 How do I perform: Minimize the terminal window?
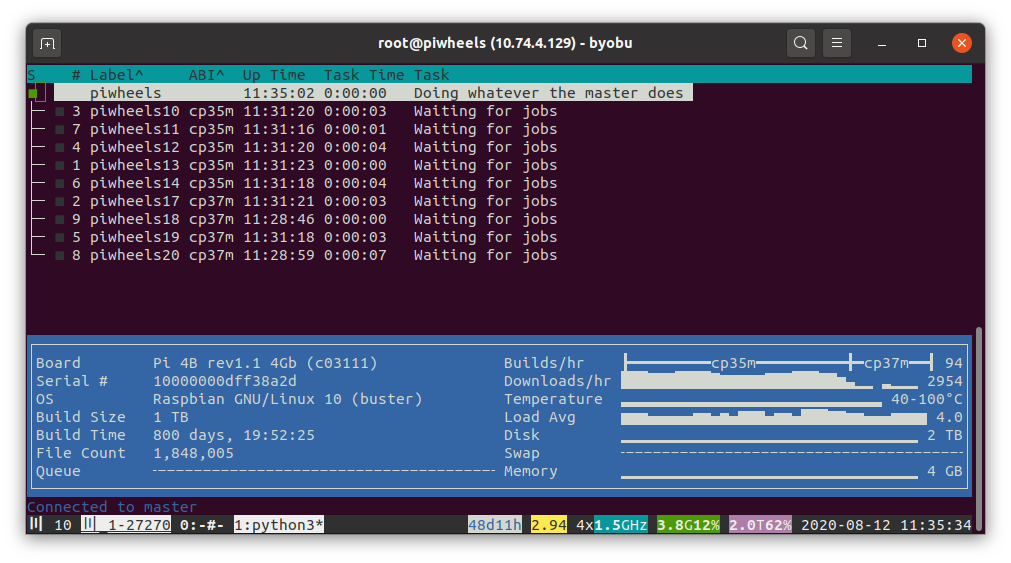(x=882, y=43)
